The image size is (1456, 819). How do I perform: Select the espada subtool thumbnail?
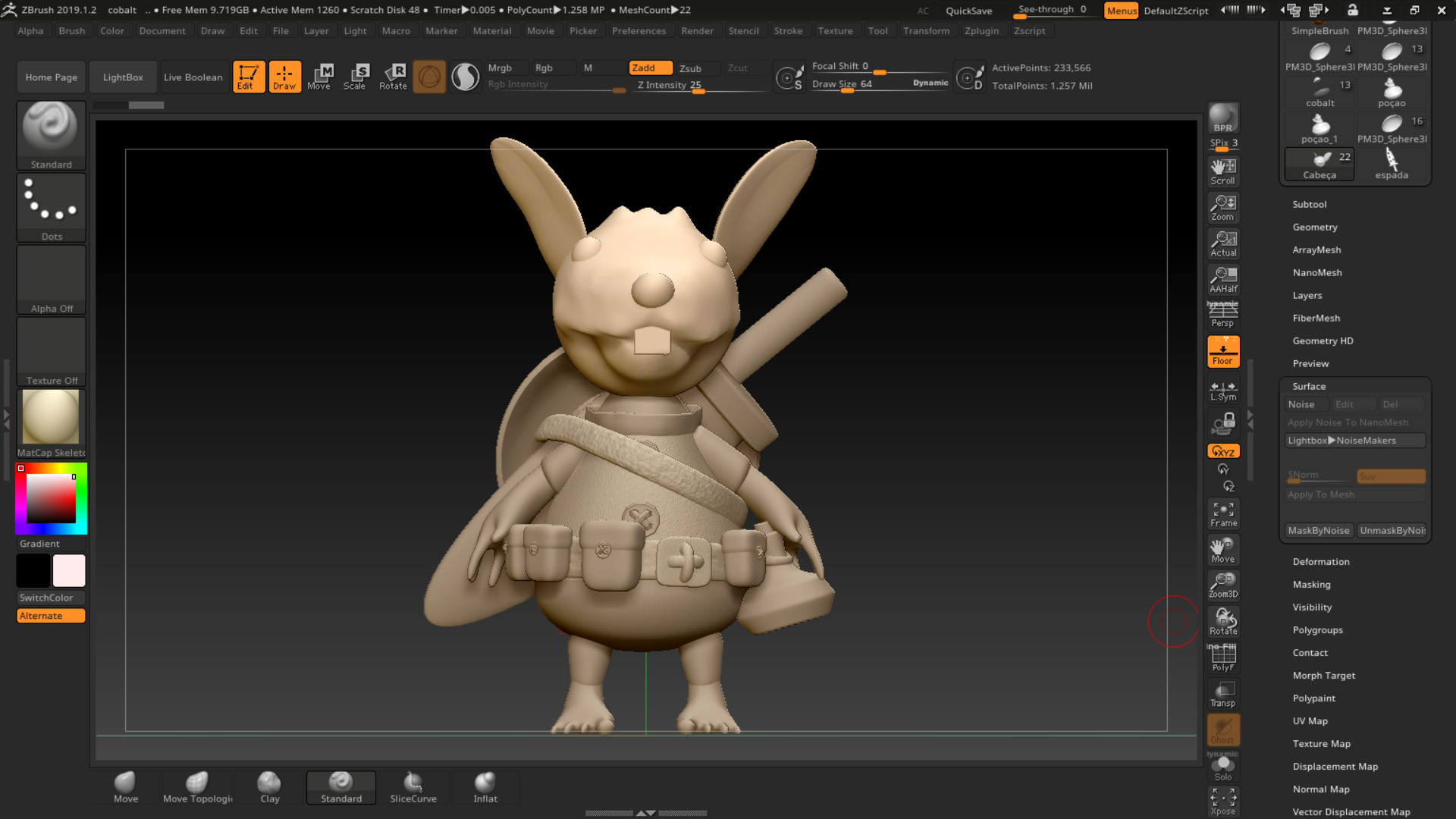(x=1392, y=164)
